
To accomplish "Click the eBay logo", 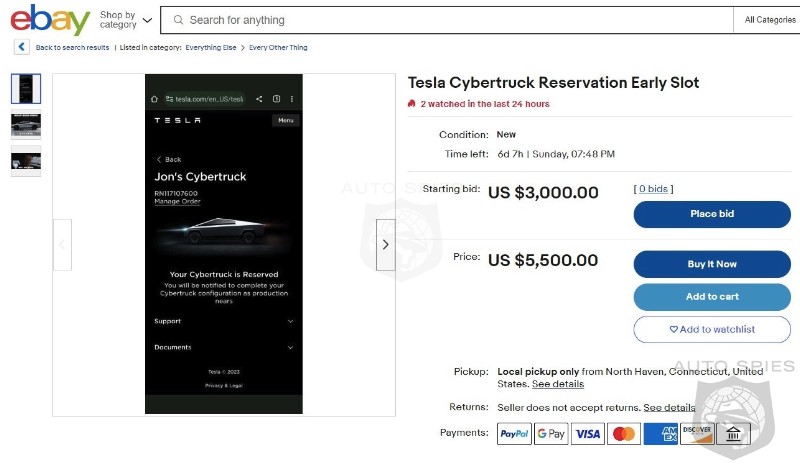I will pos(50,19).
